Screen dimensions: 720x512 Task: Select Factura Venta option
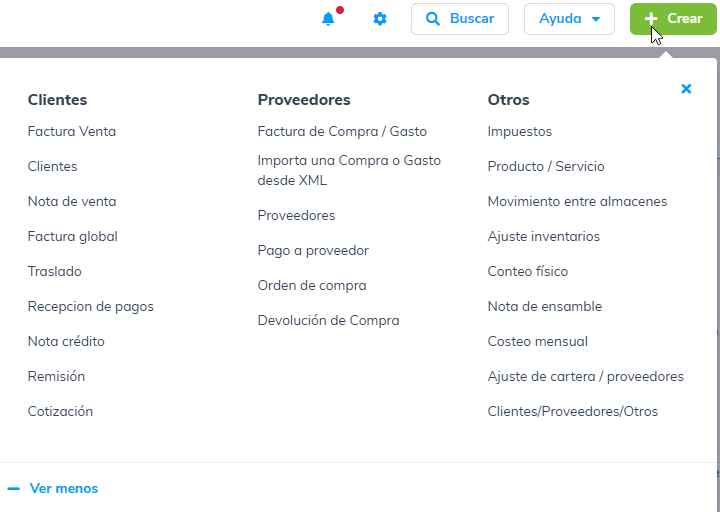tap(72, 131)
